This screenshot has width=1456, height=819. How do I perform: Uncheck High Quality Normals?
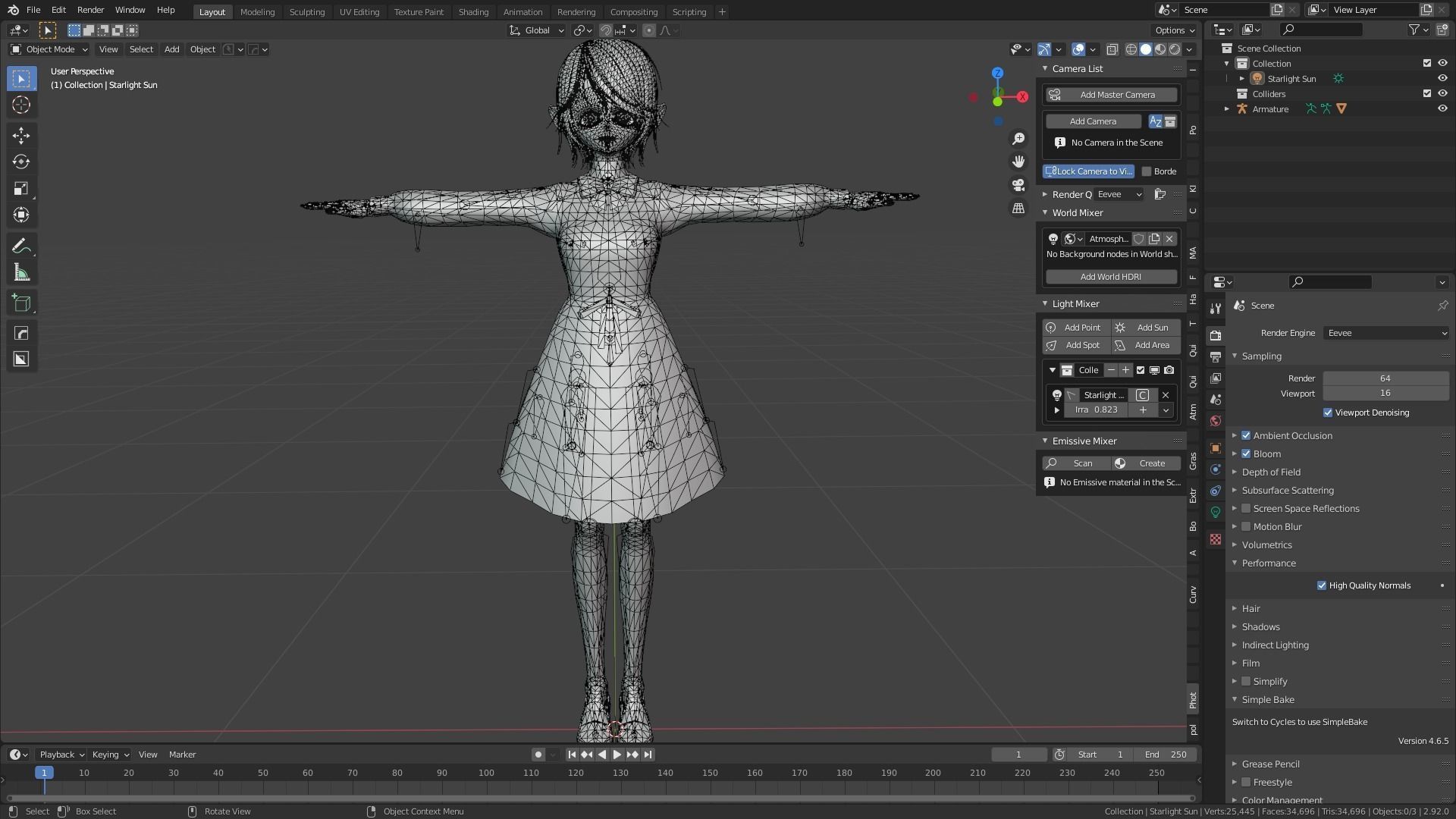pyautogui.click(x=1322, y=585)
